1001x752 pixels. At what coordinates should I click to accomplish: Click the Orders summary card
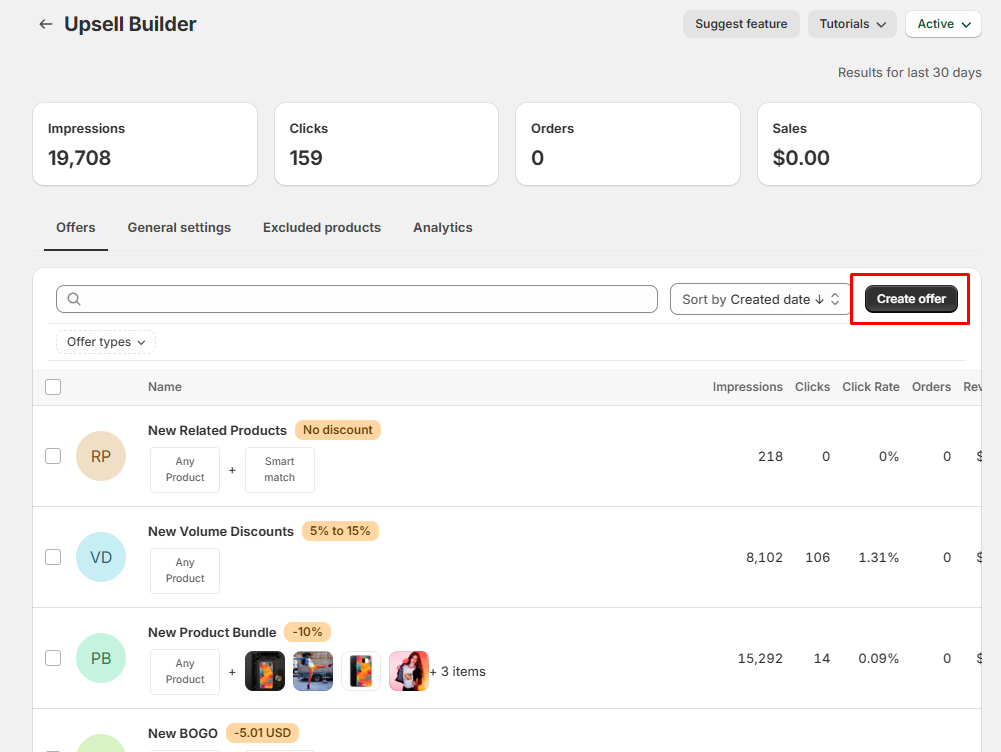(x=628, y=144)
